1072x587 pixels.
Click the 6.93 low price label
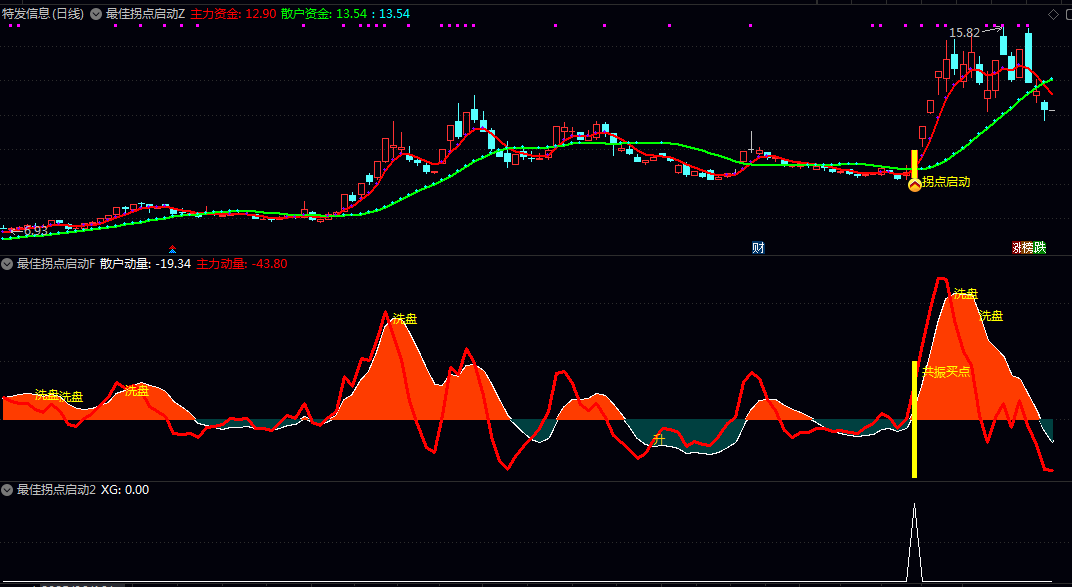(36, 231)
